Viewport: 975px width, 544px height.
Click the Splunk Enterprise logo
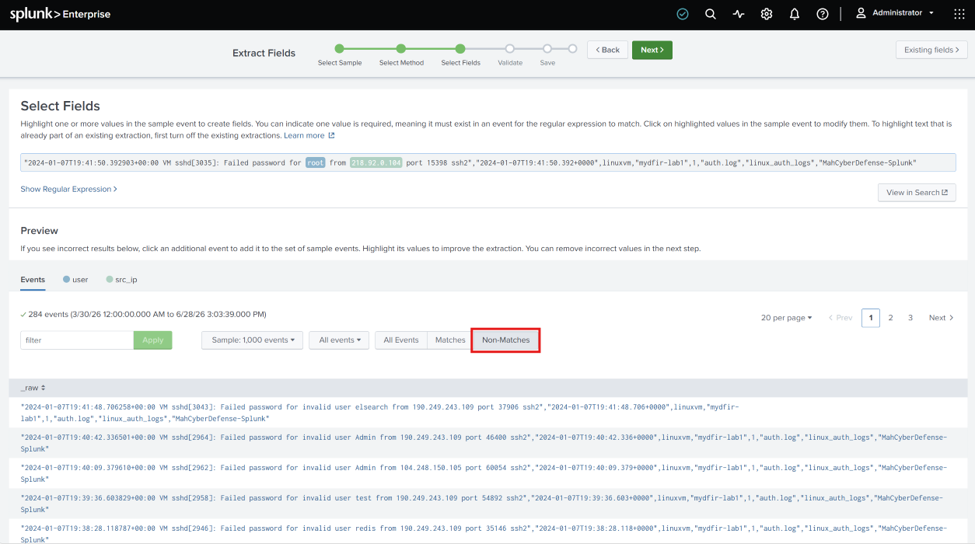[60, 14]
